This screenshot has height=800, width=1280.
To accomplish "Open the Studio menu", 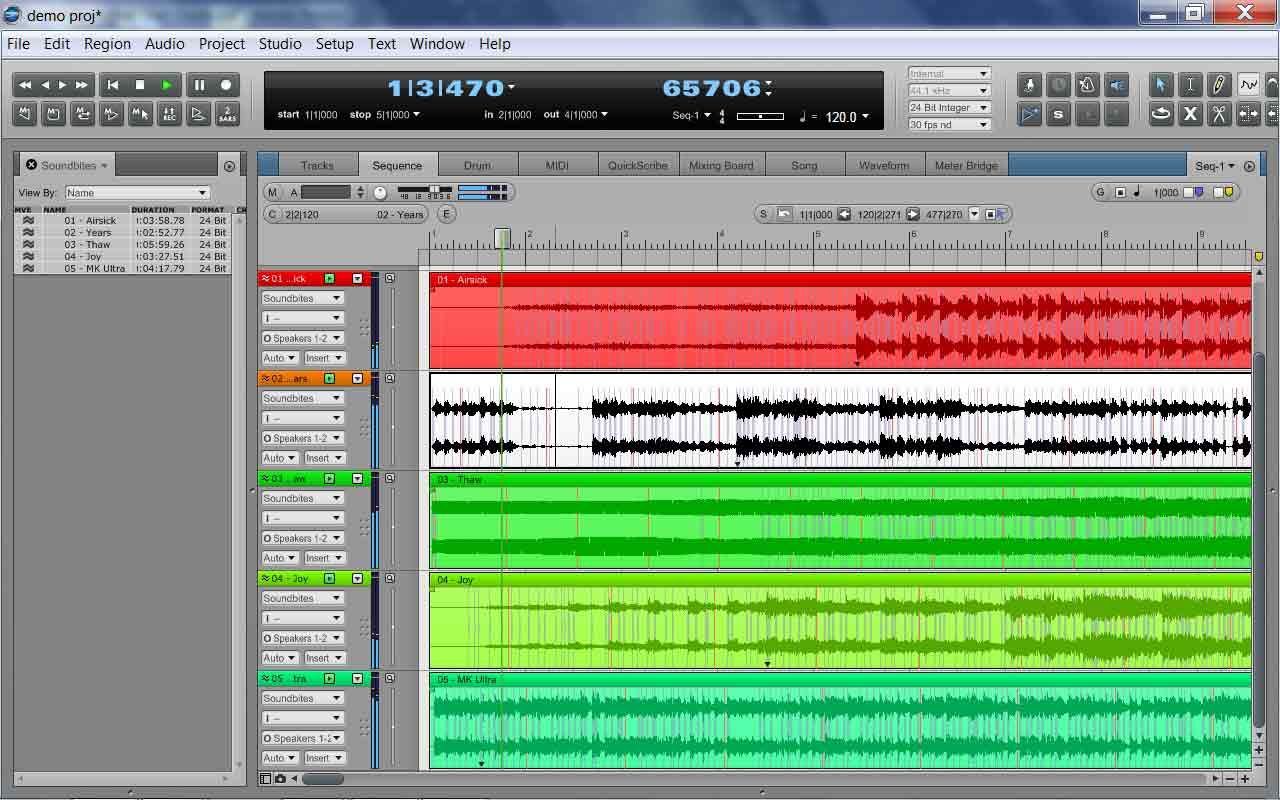I will (280, 44).
